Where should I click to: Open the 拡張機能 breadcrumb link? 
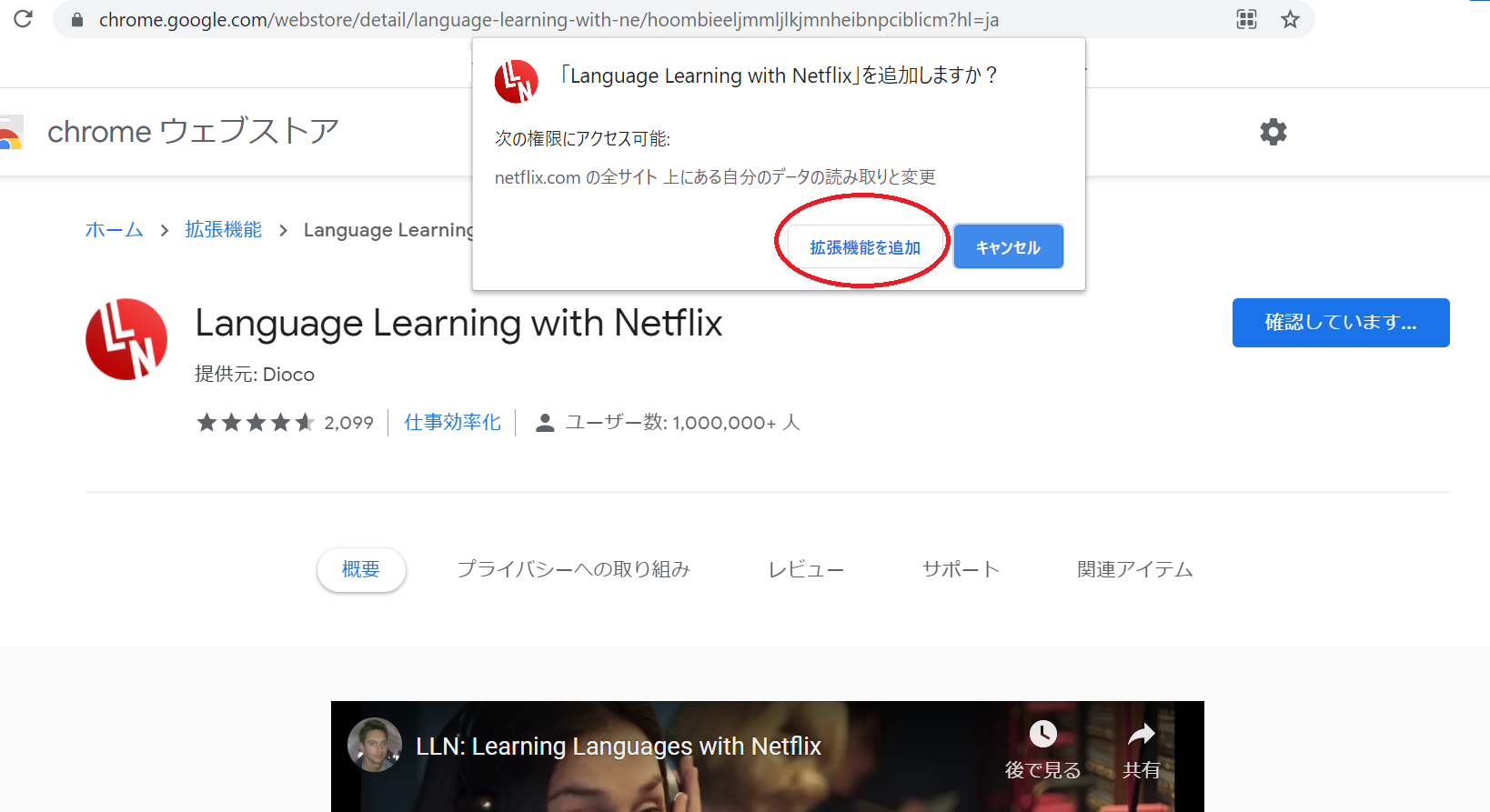(x=223, y=230)
